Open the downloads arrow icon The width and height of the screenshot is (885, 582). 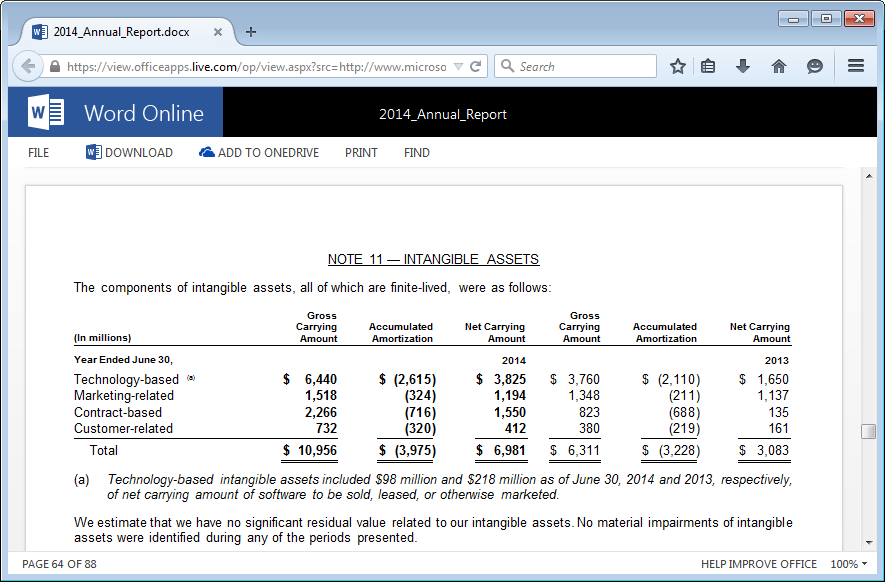(x=743, y=67)
